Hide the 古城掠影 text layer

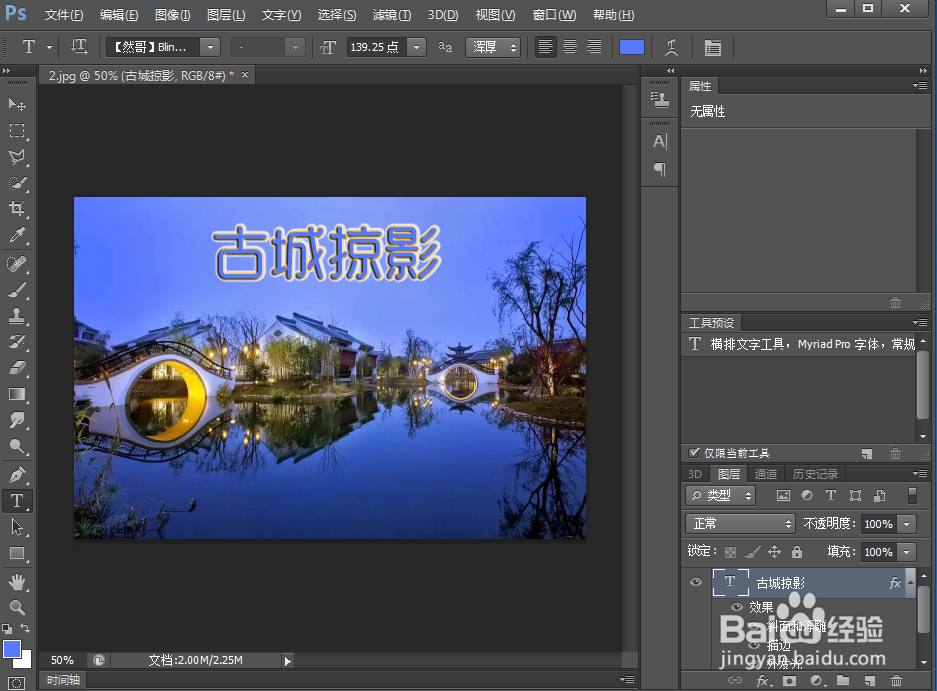pos(696,582)
